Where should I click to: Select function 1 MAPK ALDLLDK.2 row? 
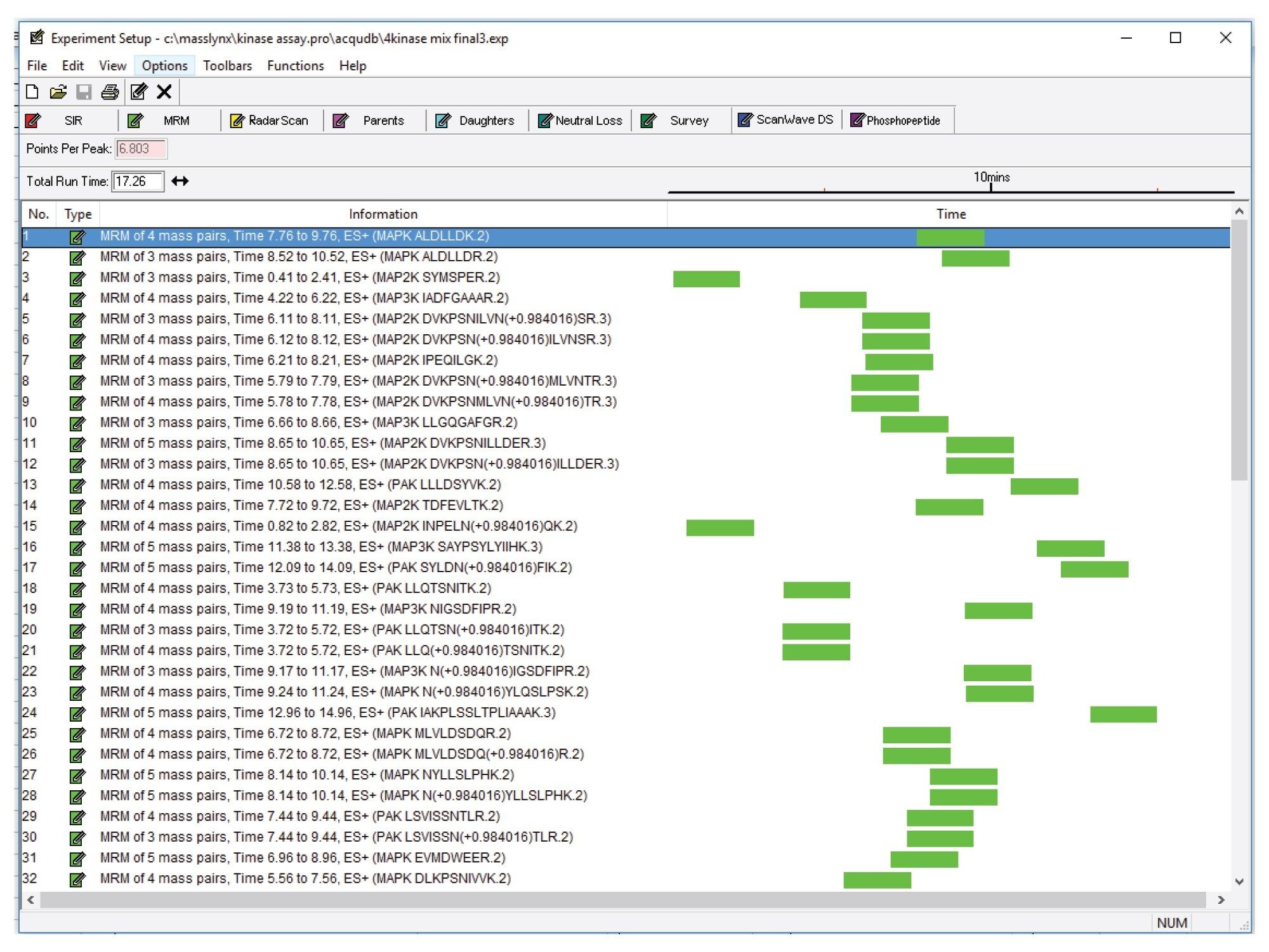pos(626,237)
